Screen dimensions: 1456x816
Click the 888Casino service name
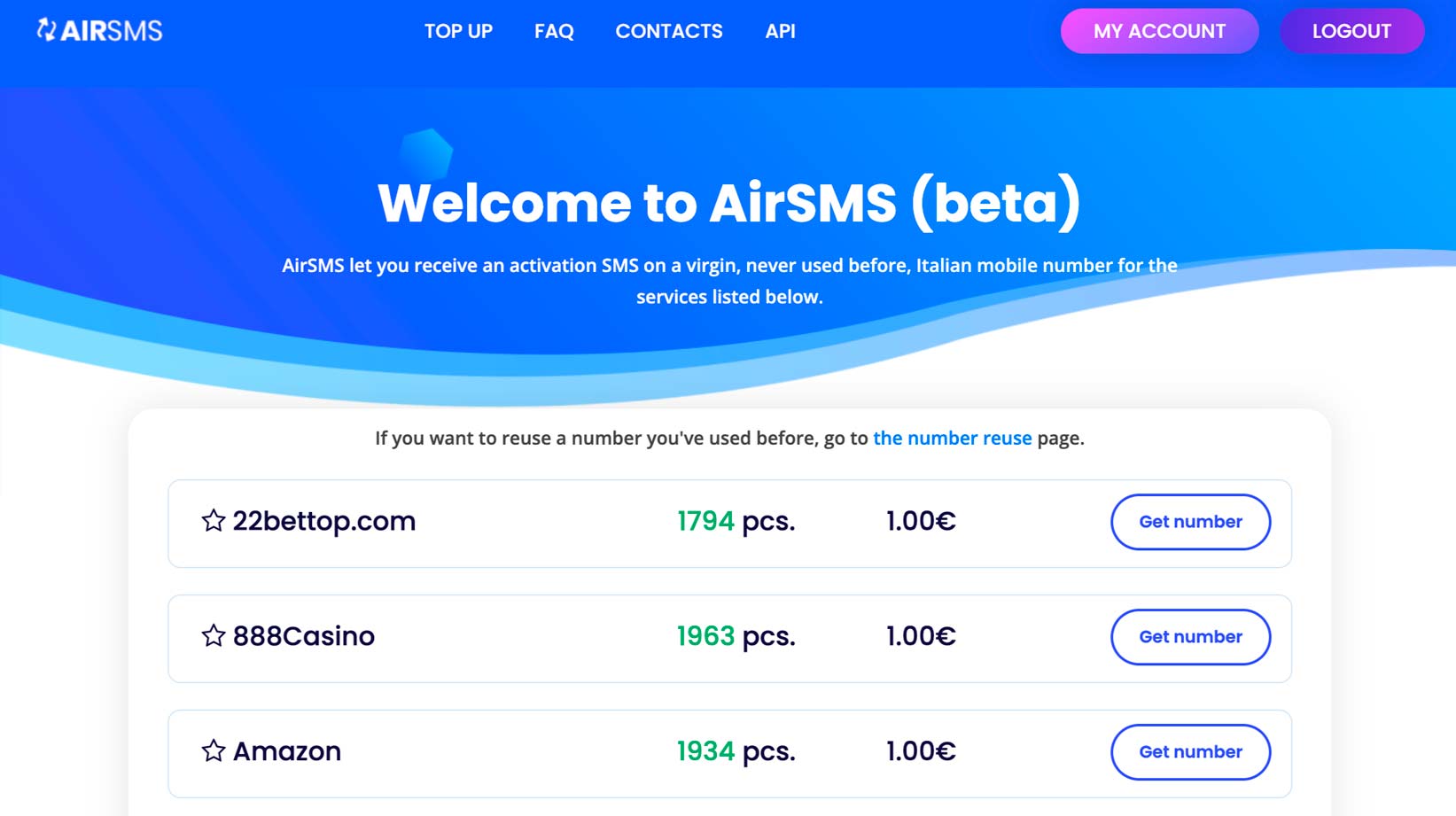303,636
